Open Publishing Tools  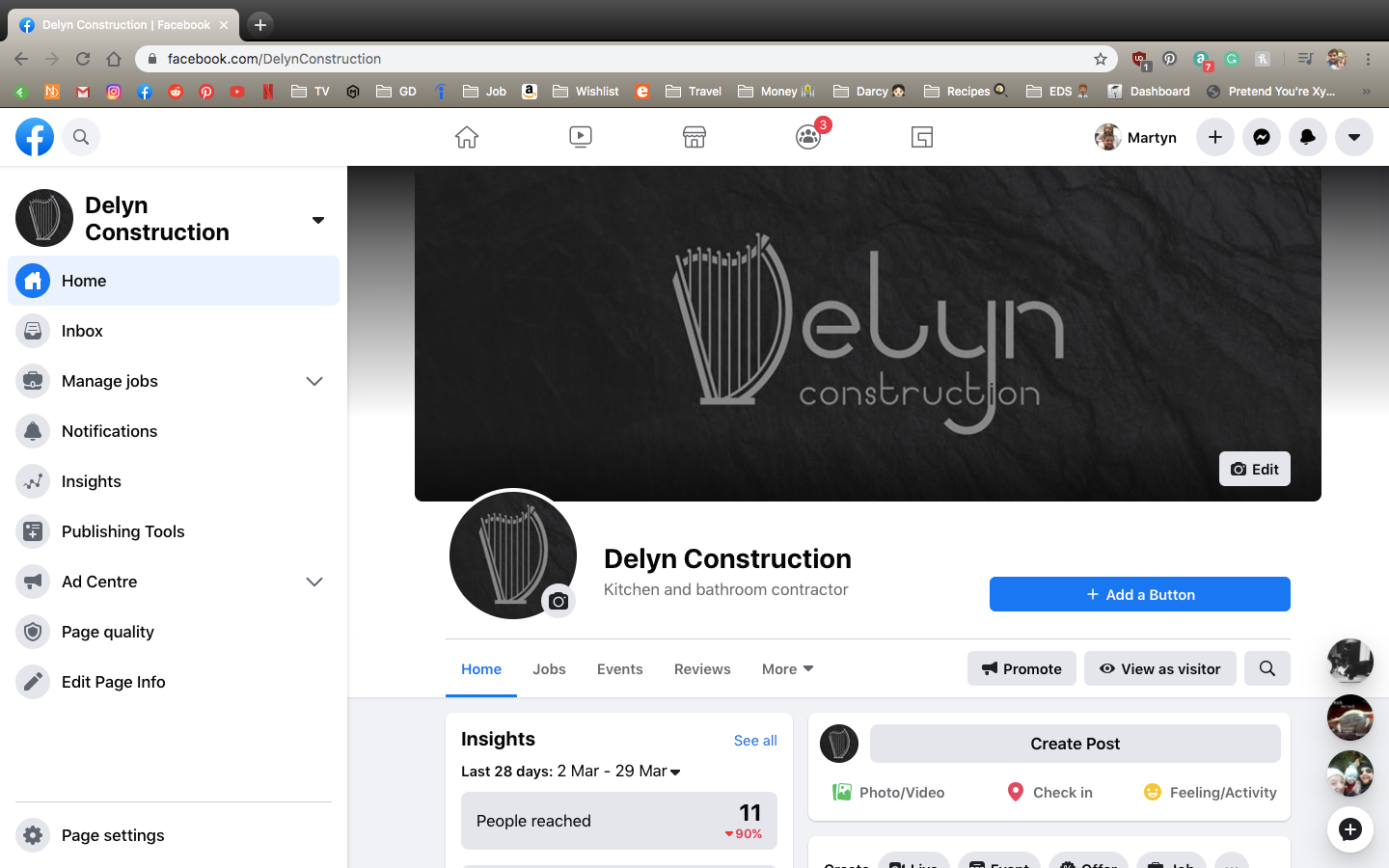pos(174,531)
